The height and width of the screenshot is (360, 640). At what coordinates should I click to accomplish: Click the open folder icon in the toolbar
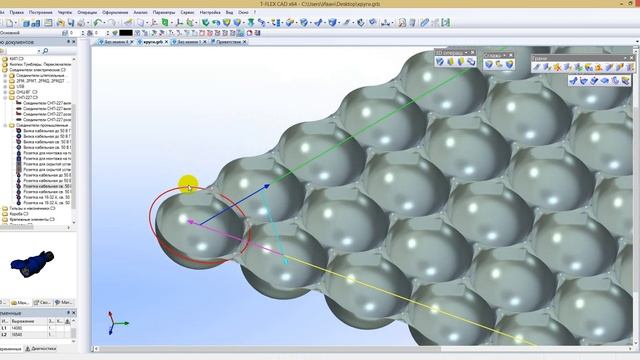coord(61,23)
